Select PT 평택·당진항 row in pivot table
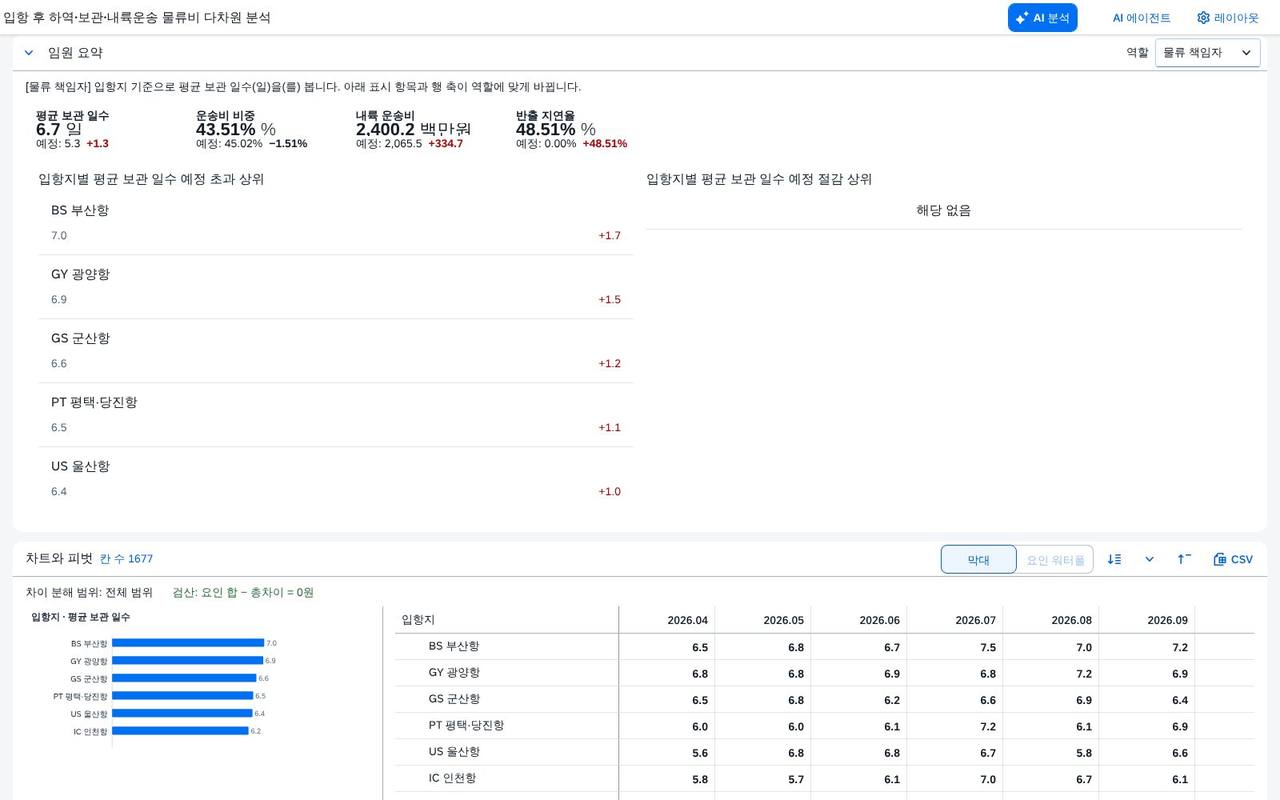Image resolution: width=1280 pixels, height=800 pixels. (x=825, y=726)
